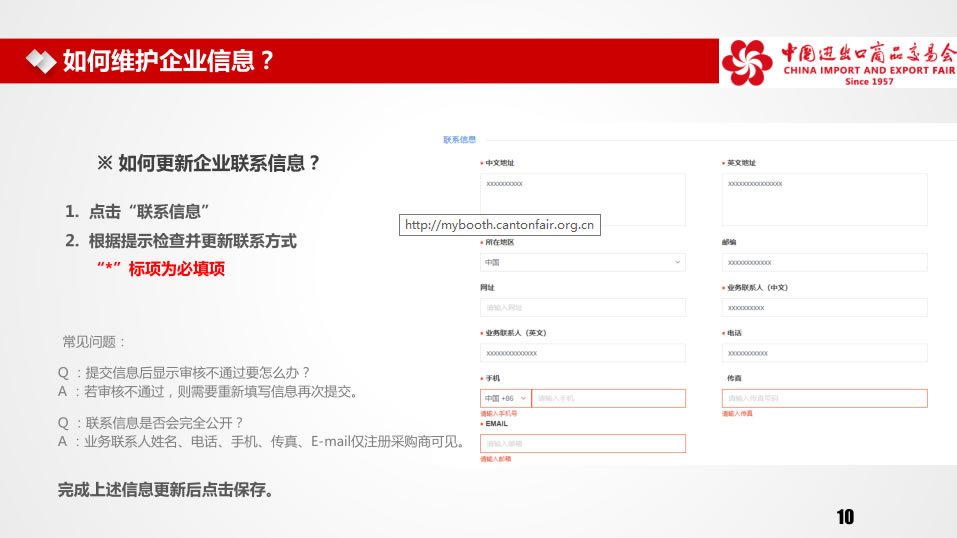Click the 电话 input field
The image size is (957, 538).
coord(824,352)
